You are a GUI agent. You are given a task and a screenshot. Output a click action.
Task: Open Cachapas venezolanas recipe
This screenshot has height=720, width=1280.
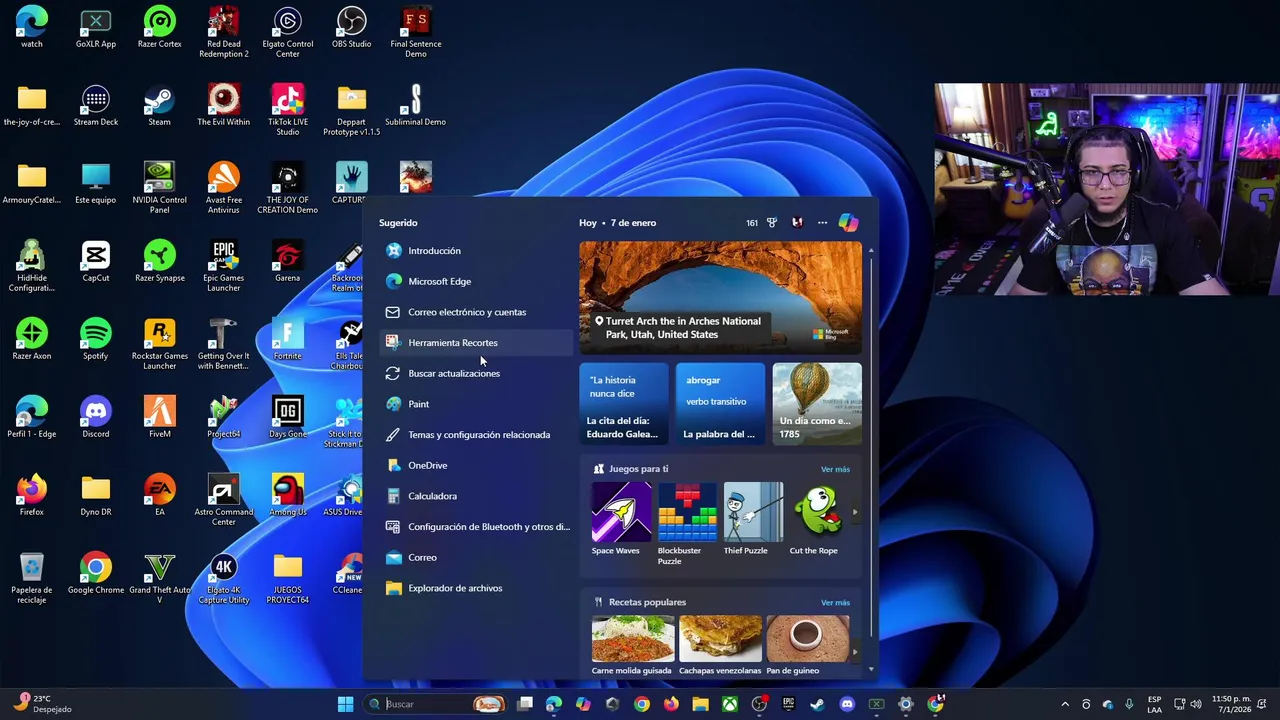coord(720,646)
